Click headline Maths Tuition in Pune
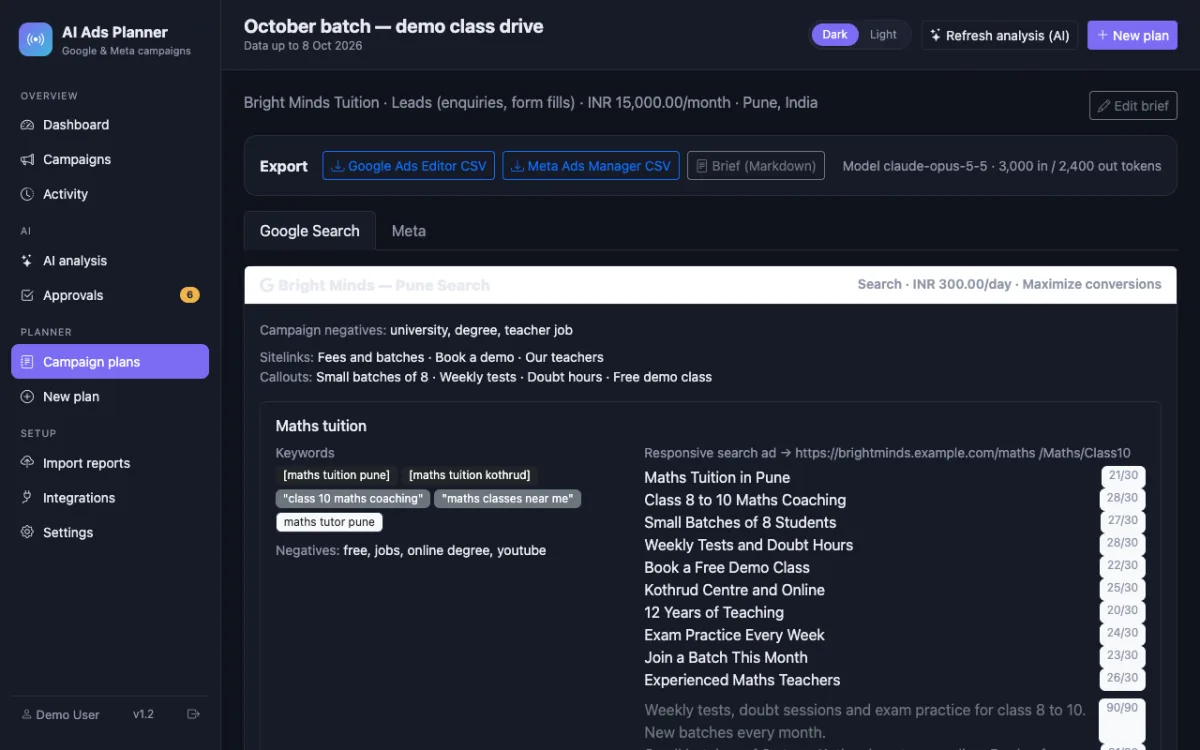 tap(717, 478)
